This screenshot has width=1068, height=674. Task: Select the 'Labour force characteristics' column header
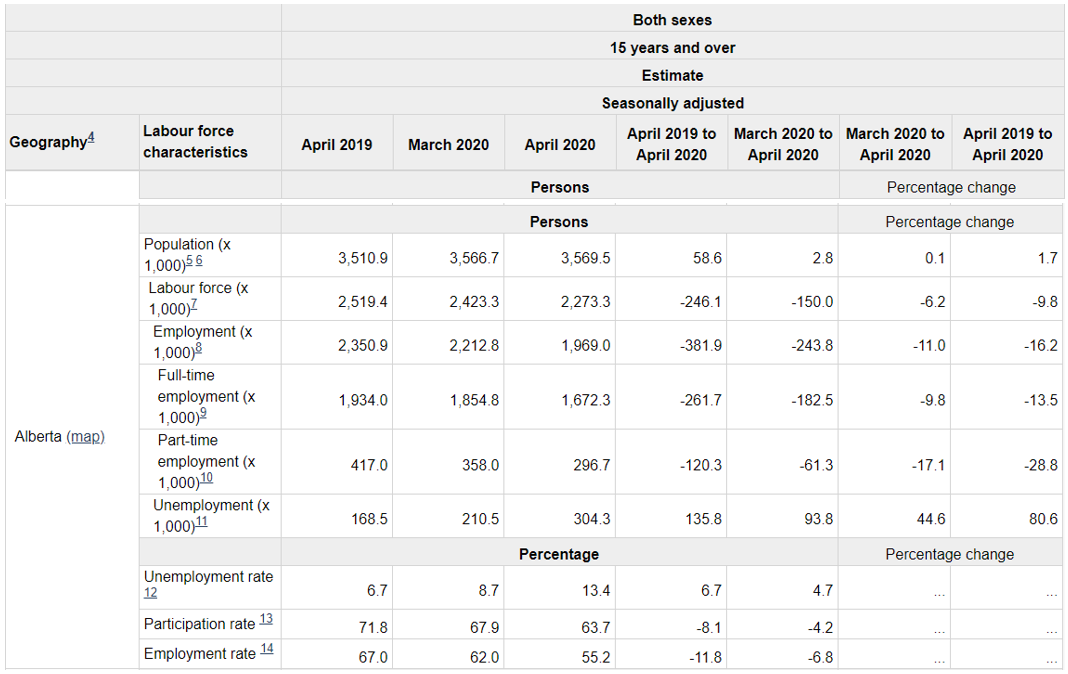coord(210,142)
